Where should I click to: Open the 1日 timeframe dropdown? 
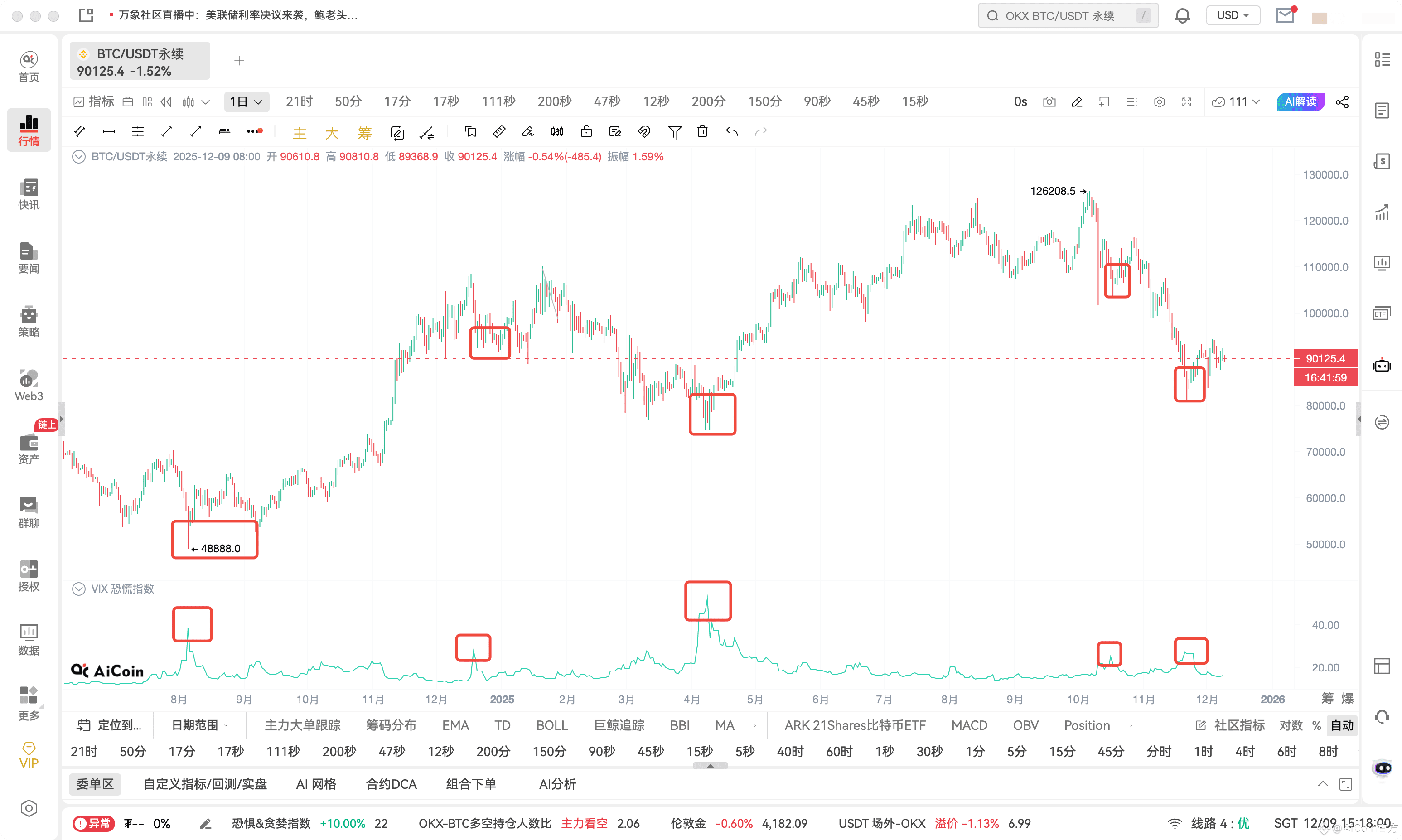tap(246, 101)
